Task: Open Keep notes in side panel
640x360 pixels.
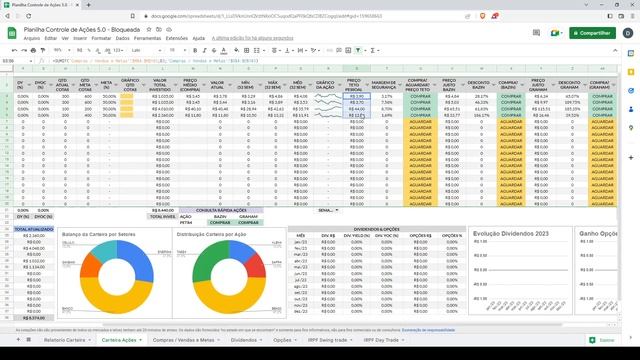Action: point(631,72)
